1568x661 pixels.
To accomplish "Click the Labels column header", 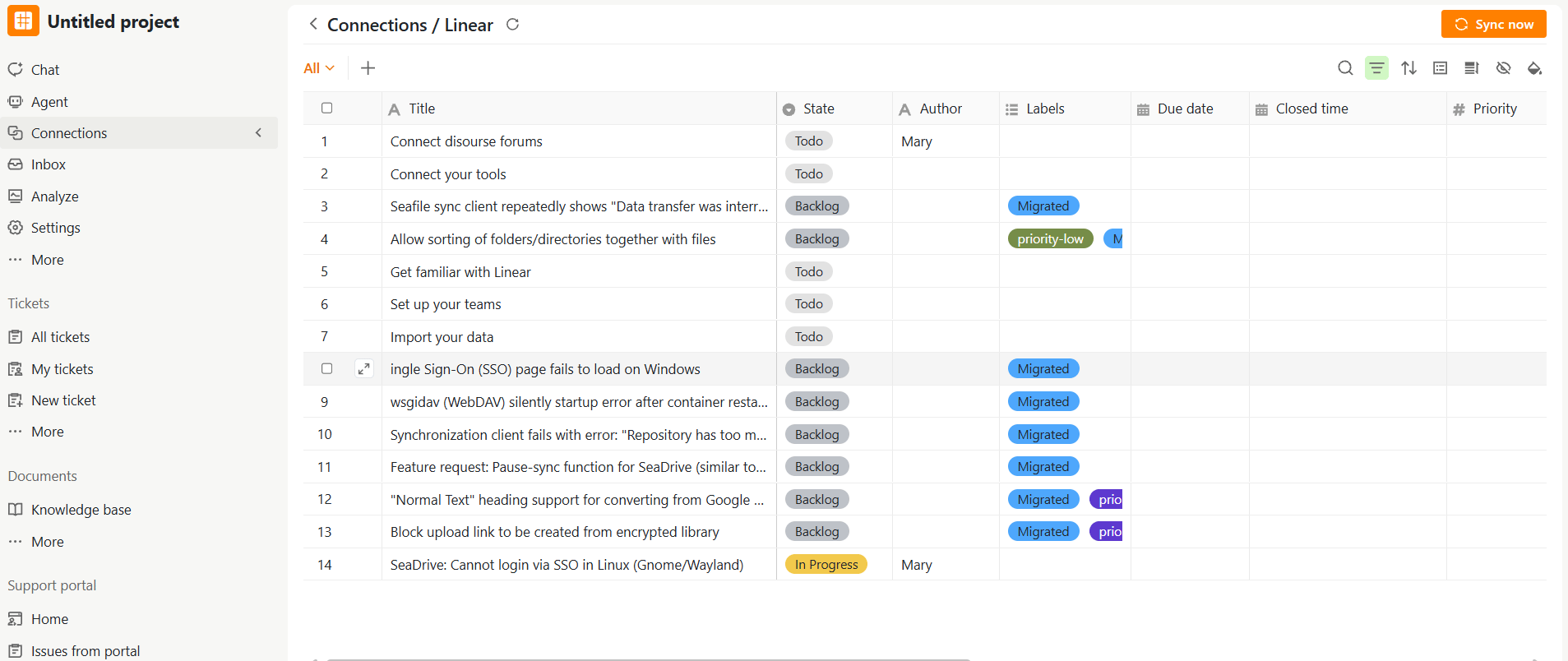I will [1065, 109].
